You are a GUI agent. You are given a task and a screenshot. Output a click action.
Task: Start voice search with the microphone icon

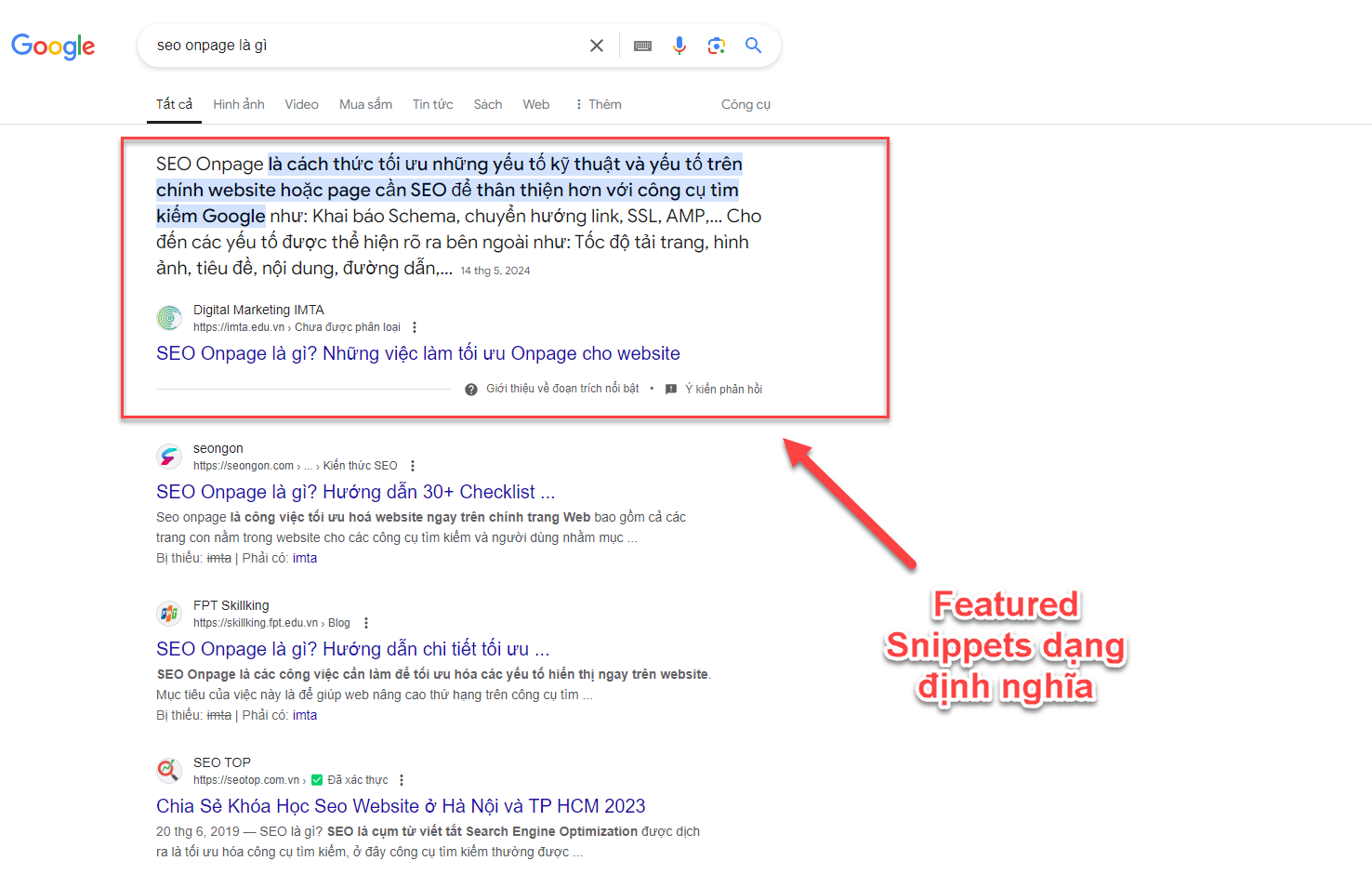point(679,46)
